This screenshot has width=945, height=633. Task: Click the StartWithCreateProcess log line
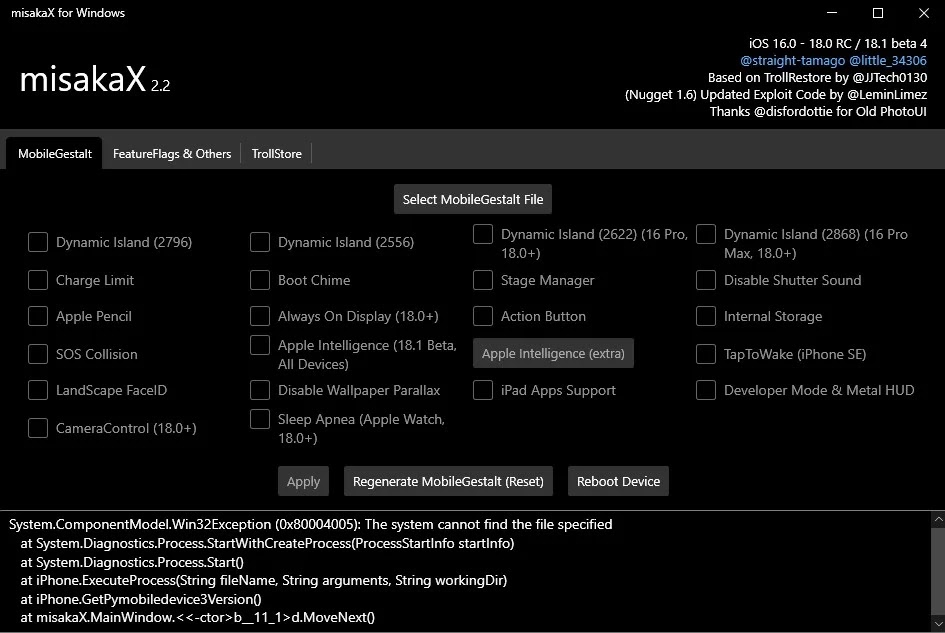[267, 544]
